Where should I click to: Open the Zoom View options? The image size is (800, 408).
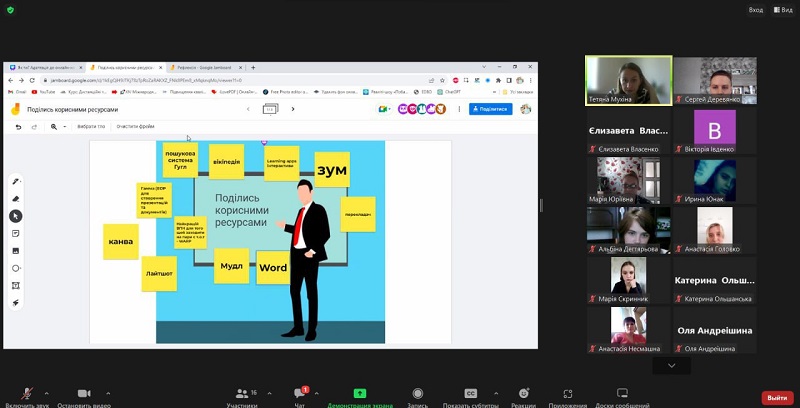(x=783, y=10)
